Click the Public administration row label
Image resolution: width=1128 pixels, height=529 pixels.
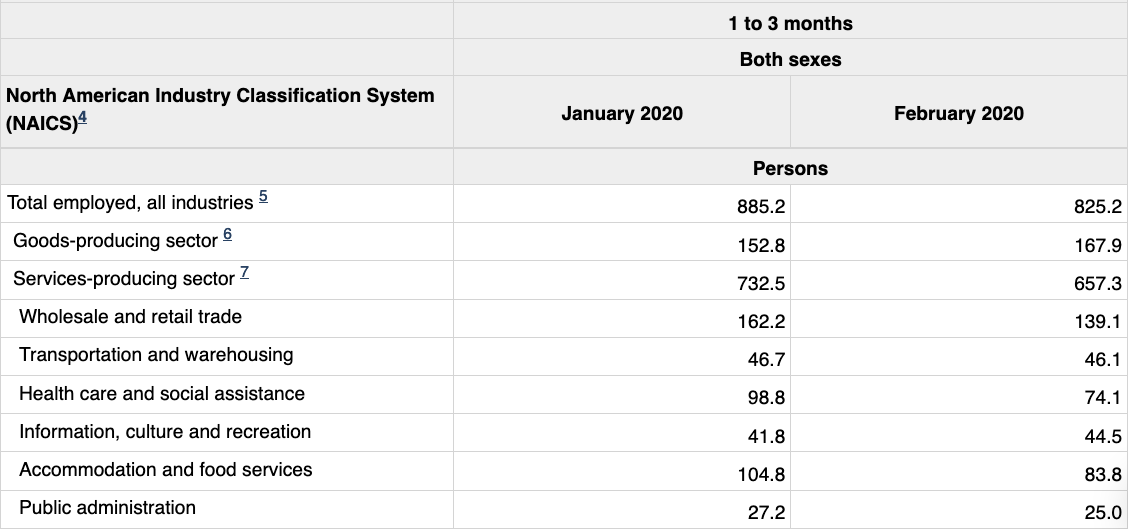click(x=107, y=507)
